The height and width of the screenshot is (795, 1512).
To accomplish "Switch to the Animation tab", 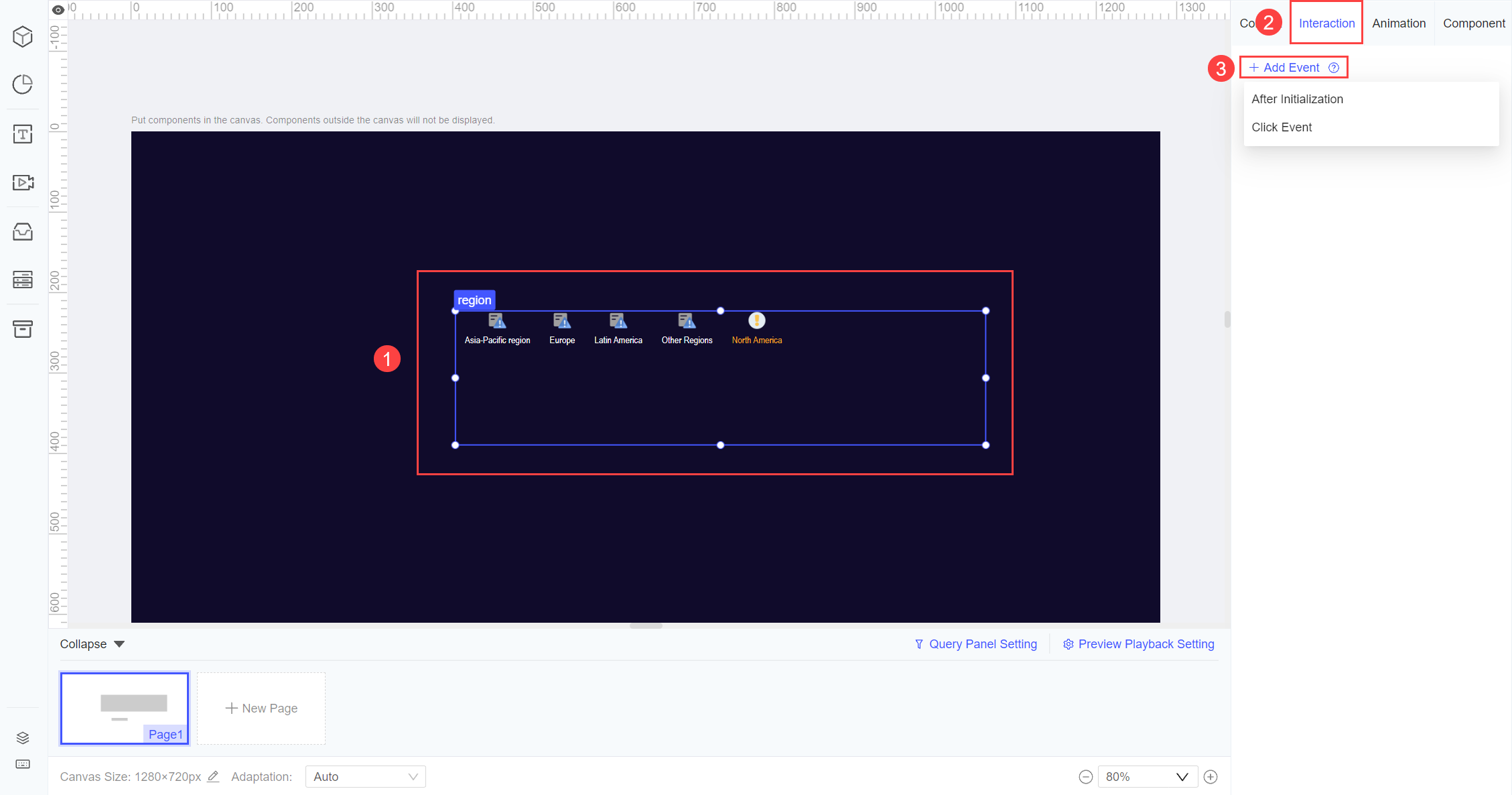I will tap(1399, 22).
